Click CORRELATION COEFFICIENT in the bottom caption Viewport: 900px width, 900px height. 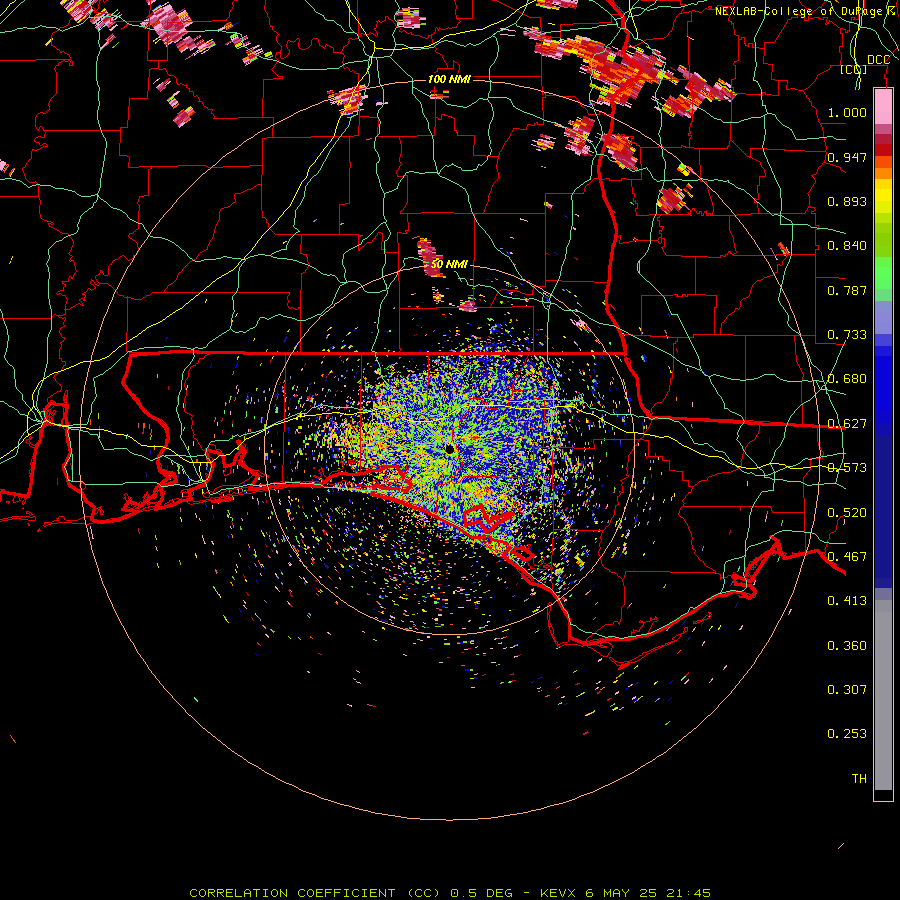(292, 893)
